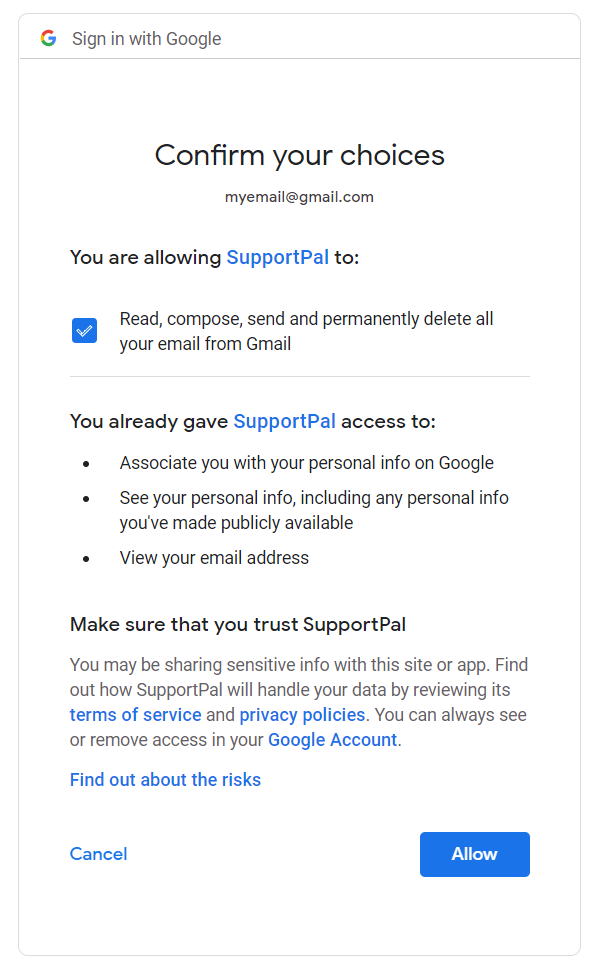The height and width of the screenshot is (972, 601).
Task: Open the terms of service link
Action: click(135, 715)
